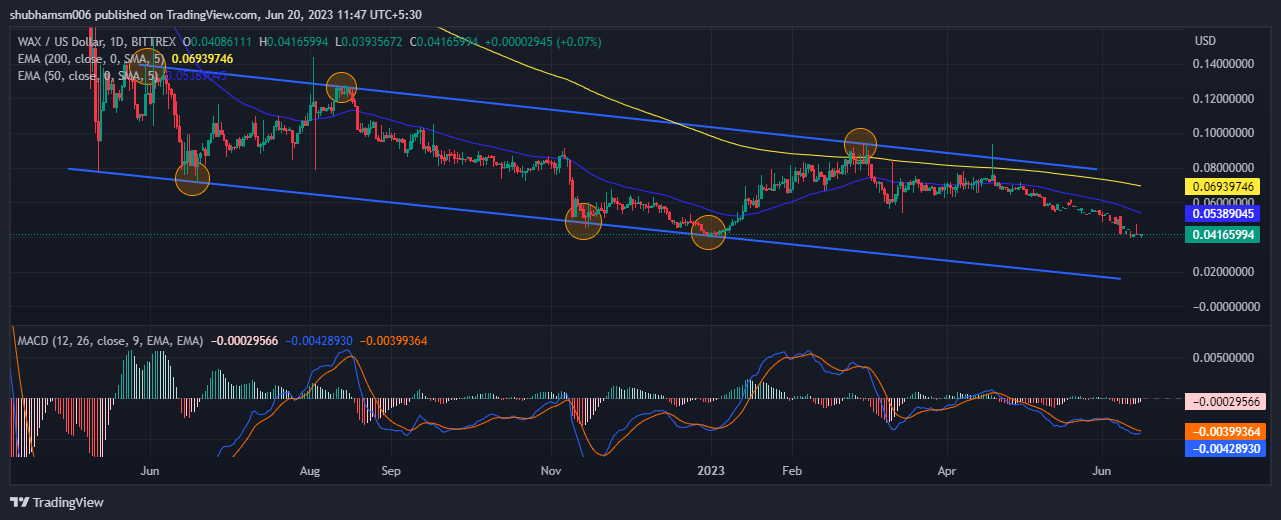Click the Feb label on the time axis
Screen dimensions: 1281x520
pyautogui.click(x=792, y=469)
